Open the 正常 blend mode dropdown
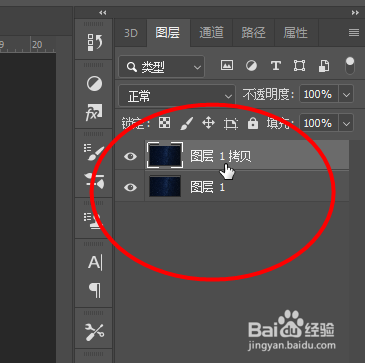Screen dimensions: 365x363 coord(177,96)
